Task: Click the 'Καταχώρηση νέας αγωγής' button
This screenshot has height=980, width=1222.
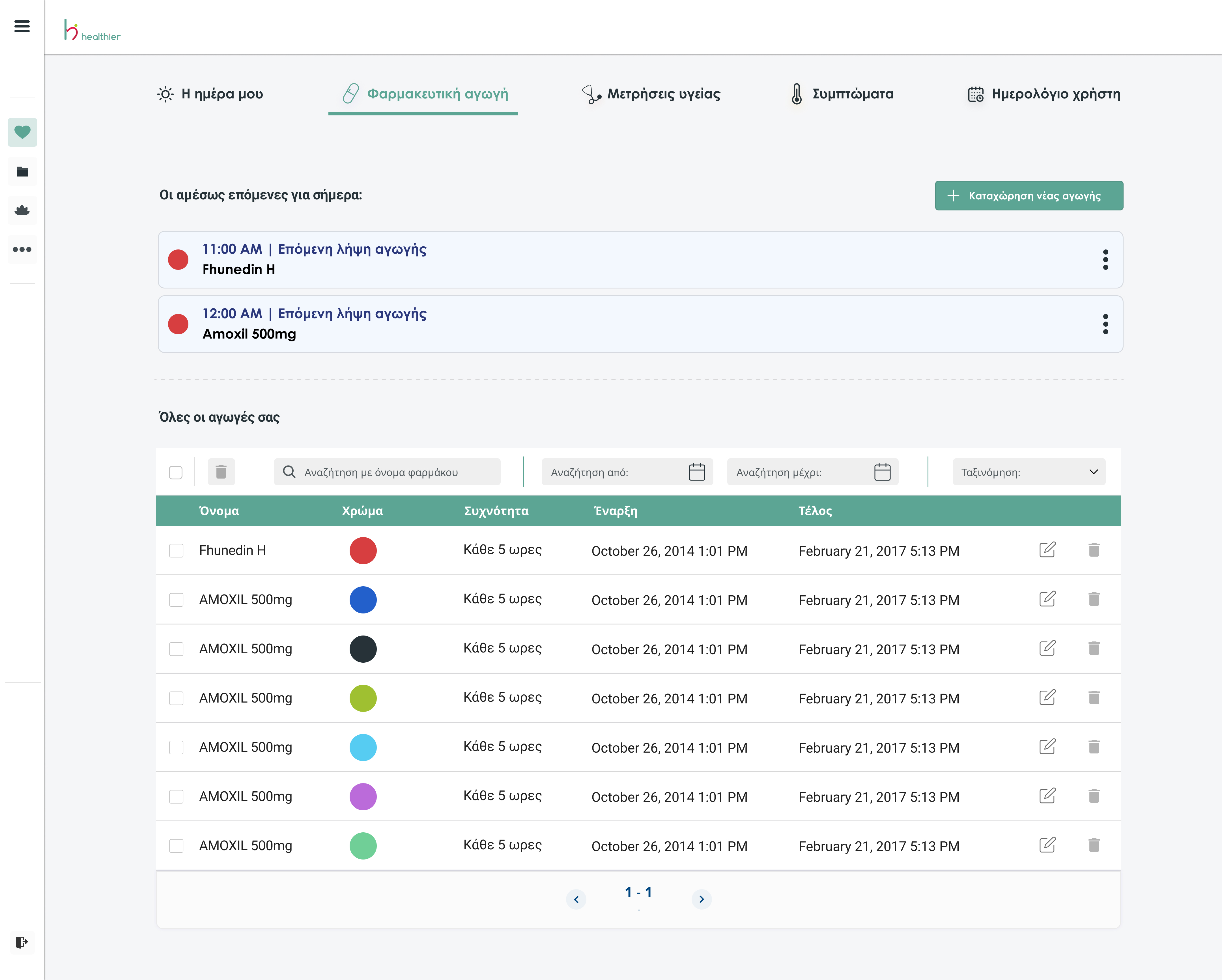Action: [x=1028, y=195]
